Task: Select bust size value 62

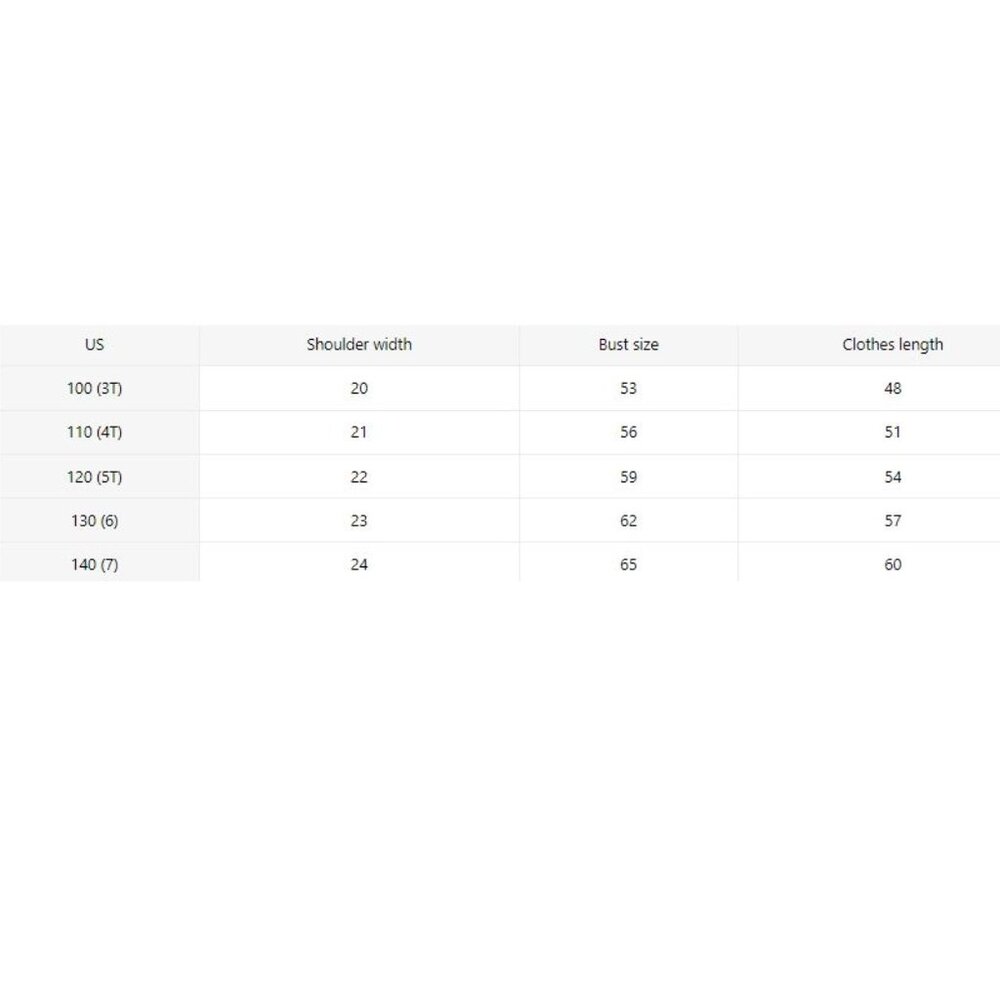Action: point(628,521)
